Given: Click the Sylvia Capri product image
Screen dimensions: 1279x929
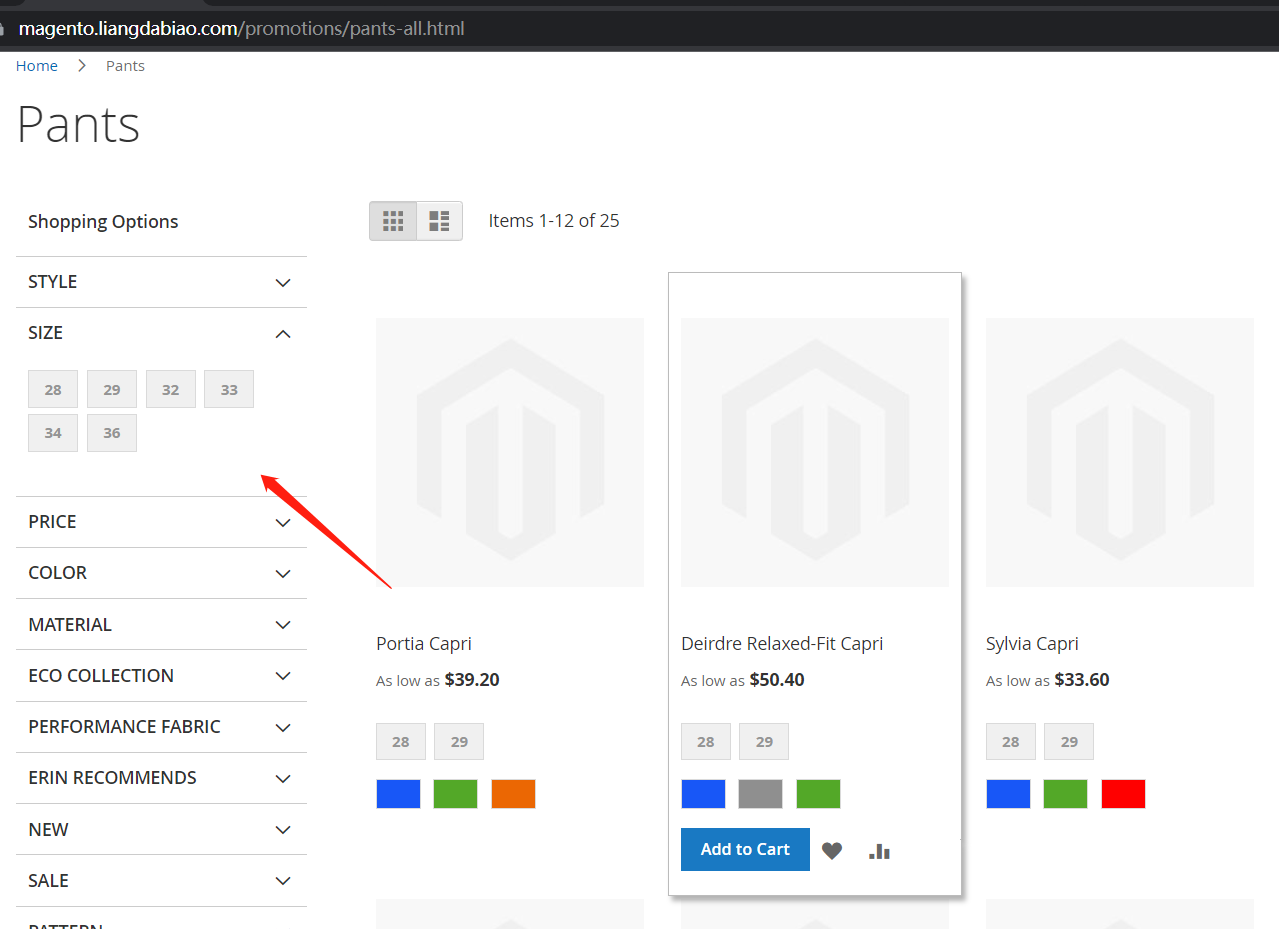Looking at the screenshot, I should [x=1120, y=452].
